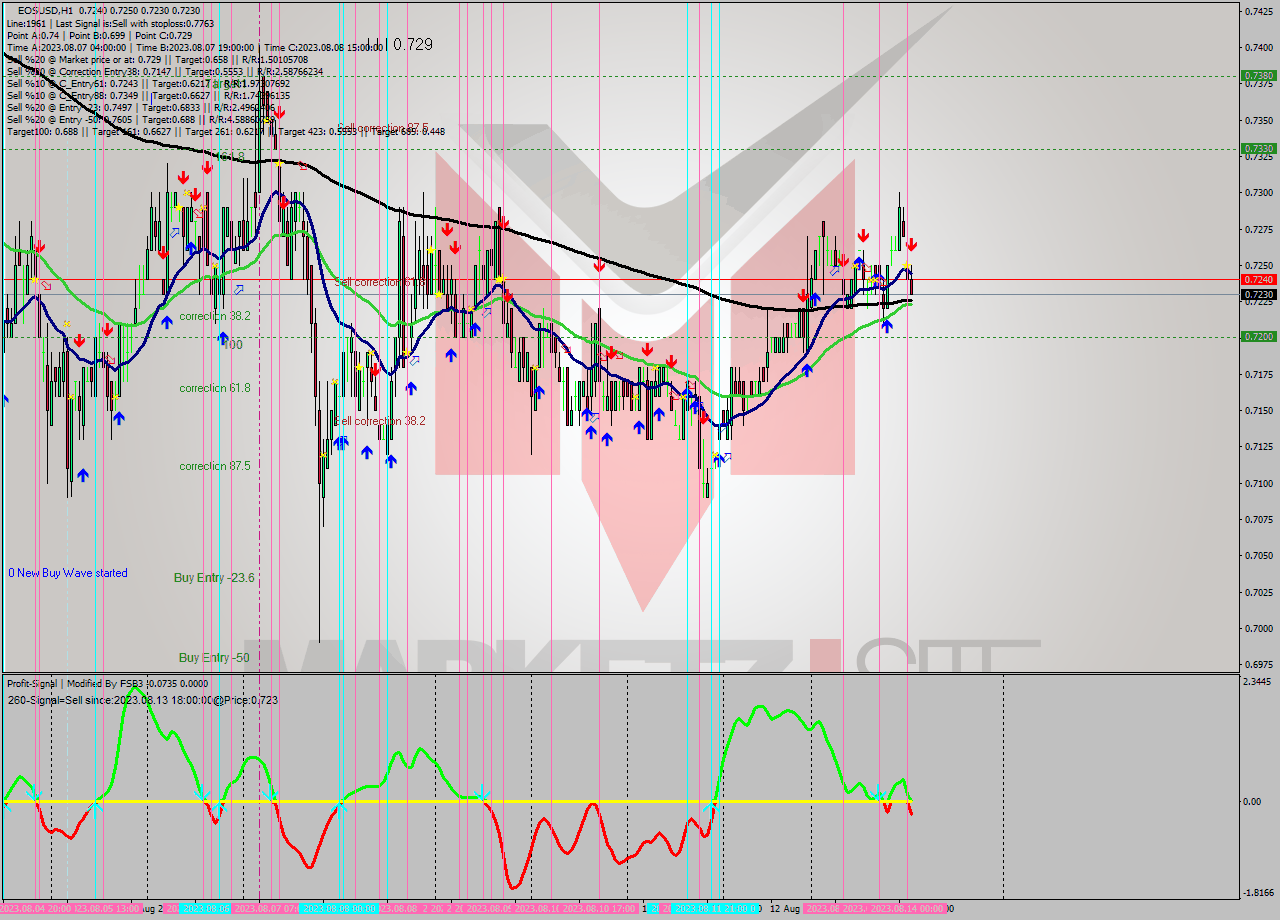This screenshot has height=920, width=1280.
Task: Click the red 0.7240 price tag
Action: (1258, 279)
